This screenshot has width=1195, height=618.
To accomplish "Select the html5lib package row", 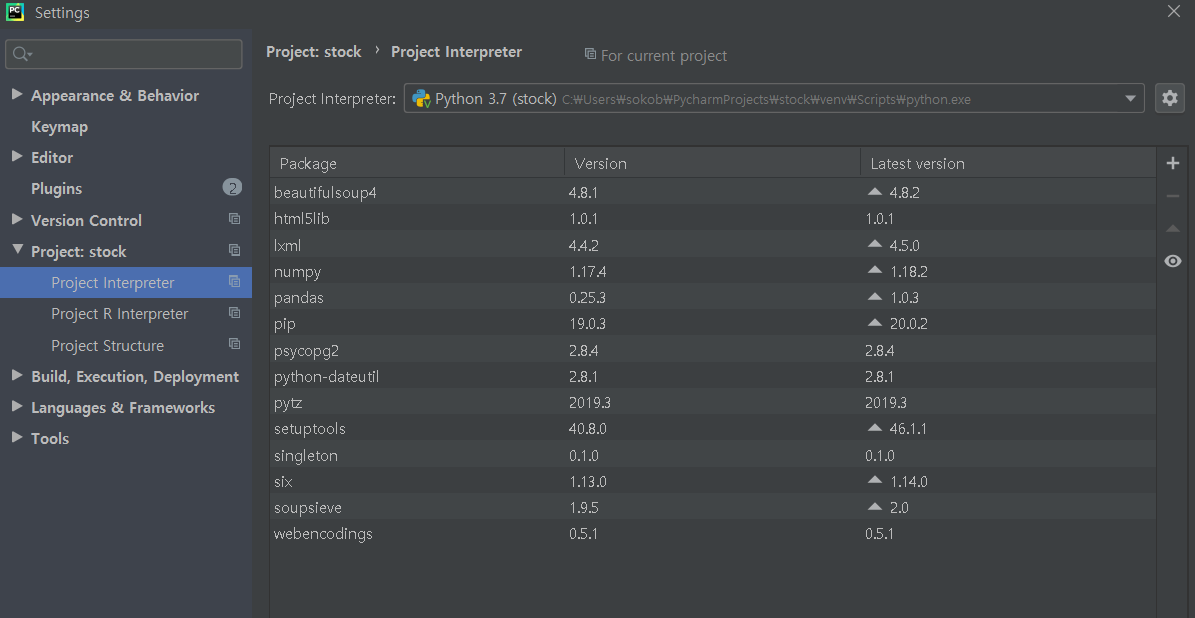I will [x=713, y=219].
